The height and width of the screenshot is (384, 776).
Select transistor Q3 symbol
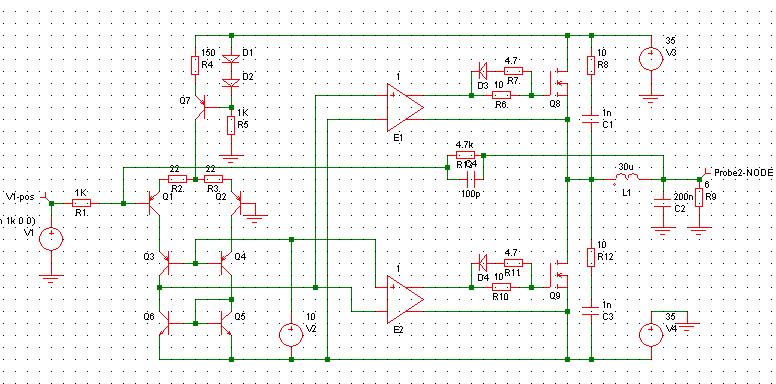(165, 263)
